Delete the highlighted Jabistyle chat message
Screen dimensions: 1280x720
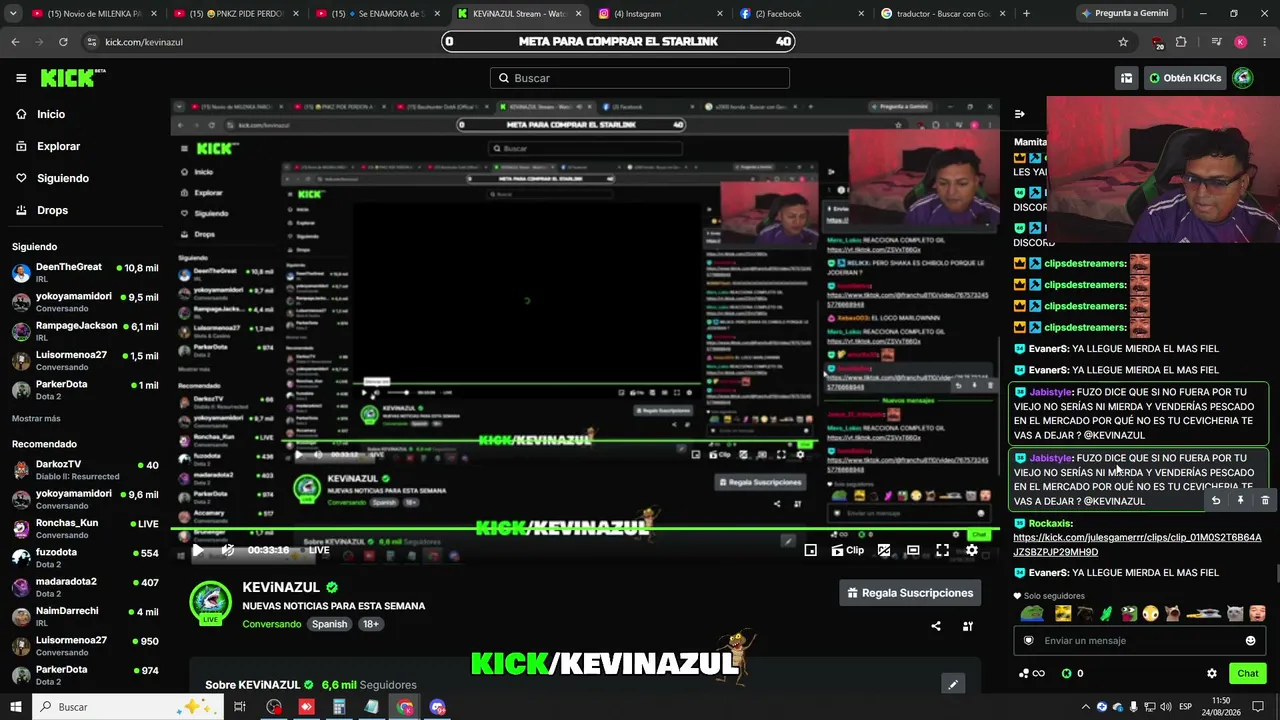[1265, 500]
